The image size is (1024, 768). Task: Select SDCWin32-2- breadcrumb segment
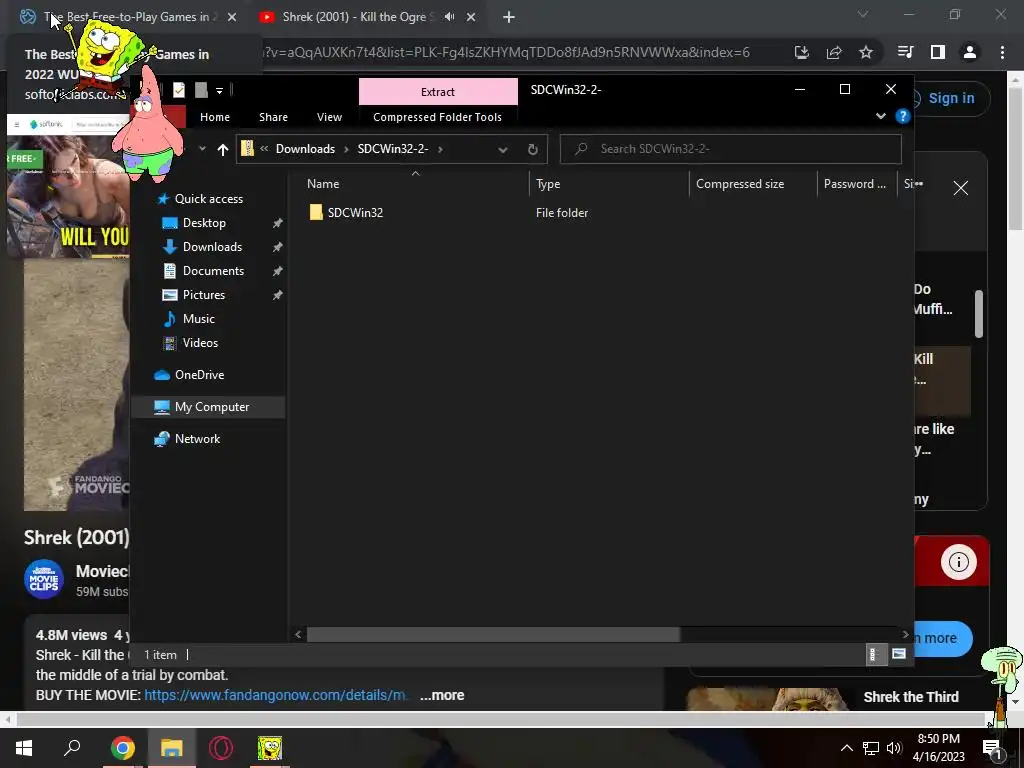[x=392, y=149]
